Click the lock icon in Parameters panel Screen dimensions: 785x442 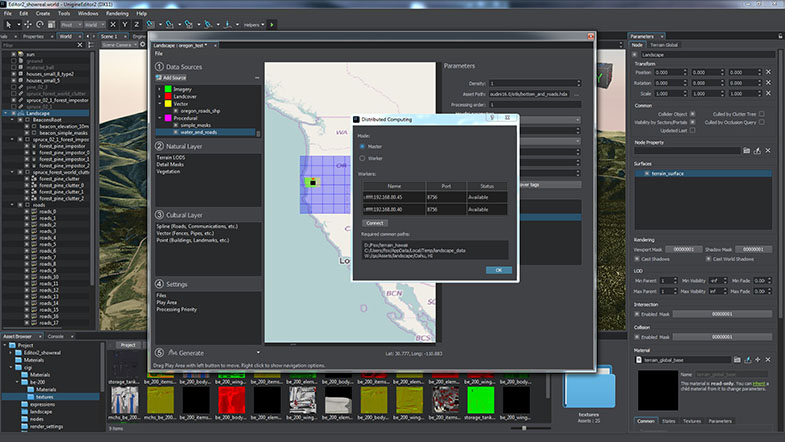(x=780, y=36)
